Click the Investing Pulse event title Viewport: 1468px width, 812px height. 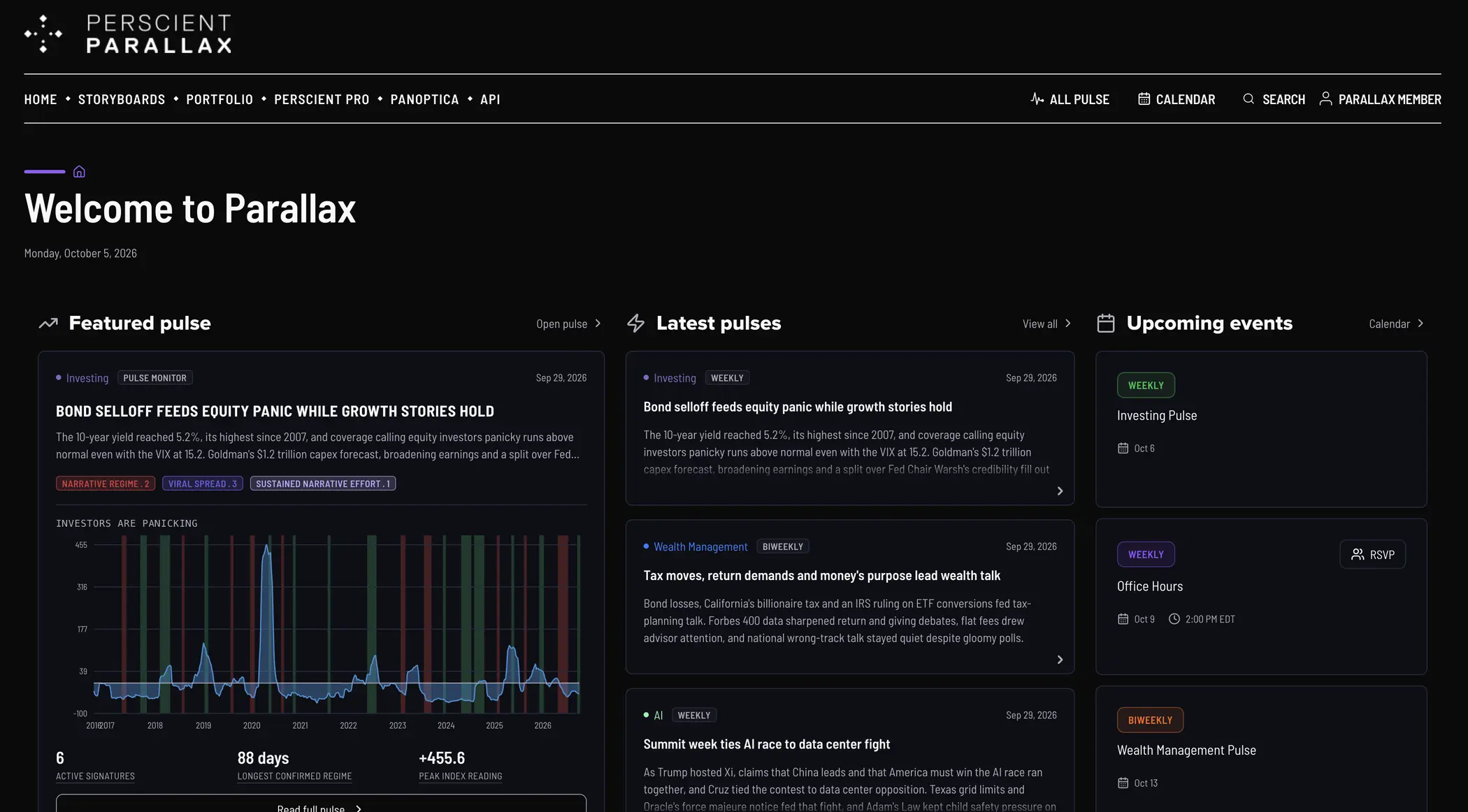1157,416
